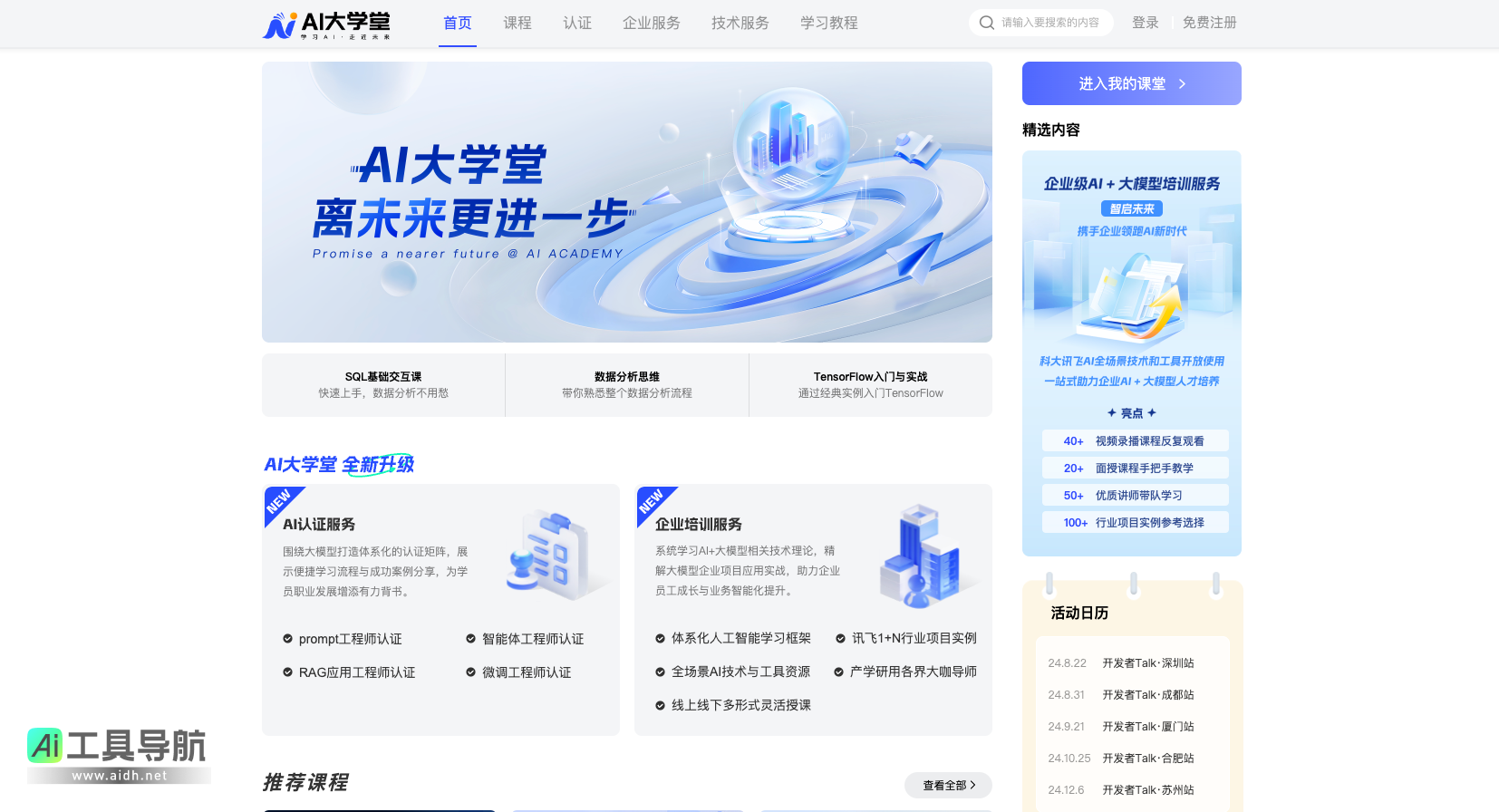The height and width of the screenshot is (812, 1499).
Task: Open the TensorFlow入门与实战 course card
Action: pos(870,385)
